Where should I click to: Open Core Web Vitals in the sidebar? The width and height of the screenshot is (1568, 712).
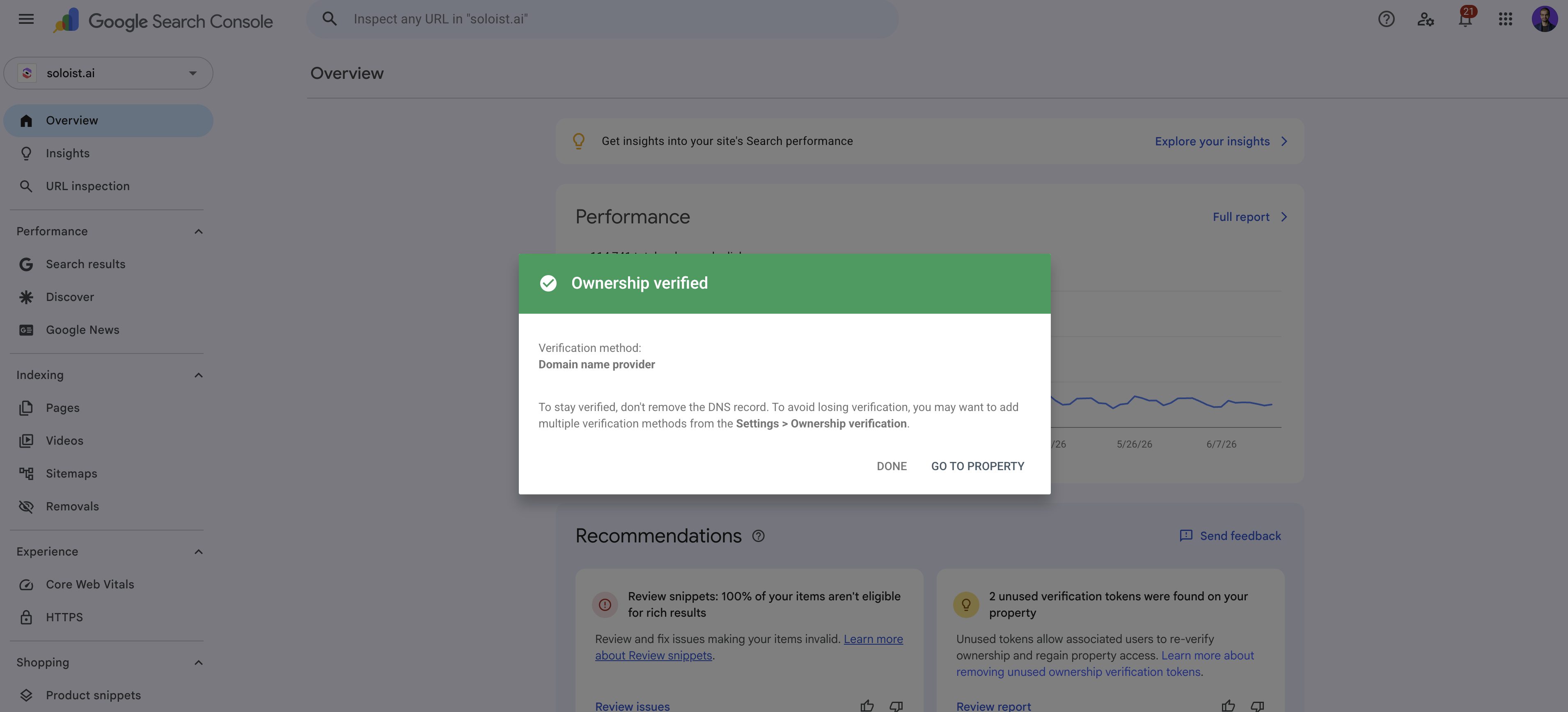coord(108,585)
